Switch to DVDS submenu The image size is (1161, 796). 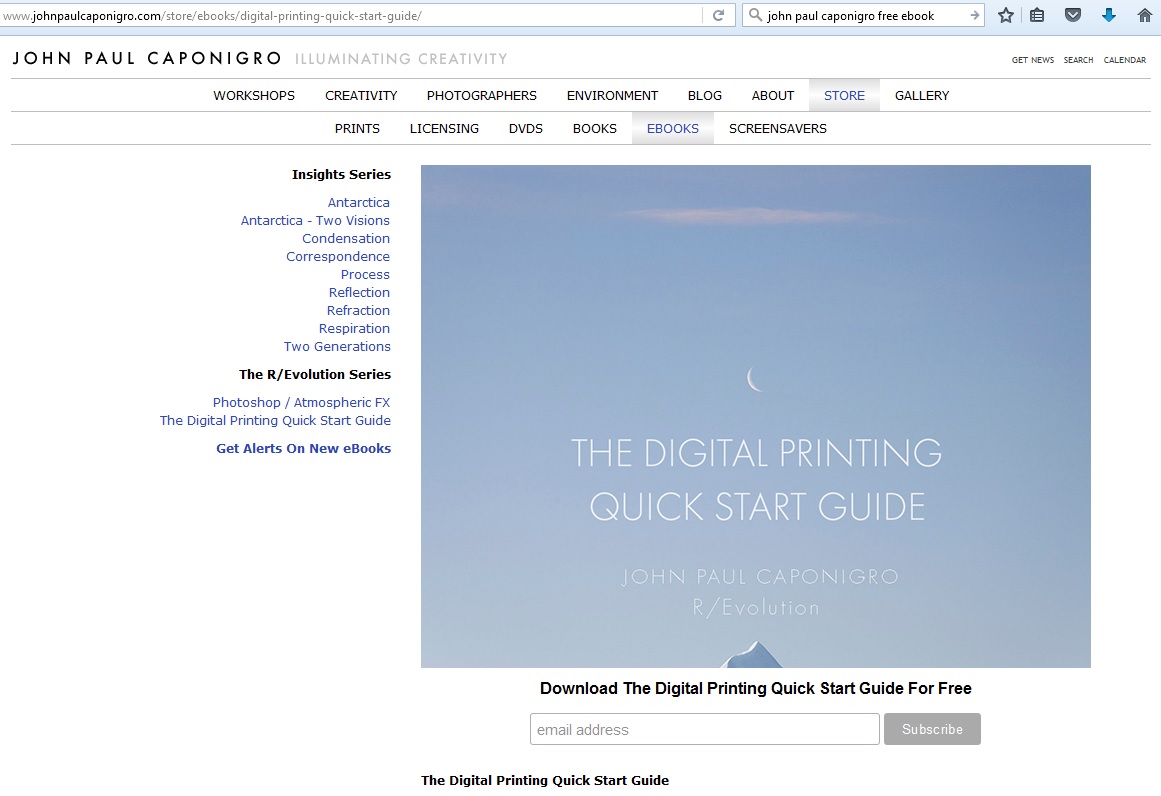tap(526, 128)
